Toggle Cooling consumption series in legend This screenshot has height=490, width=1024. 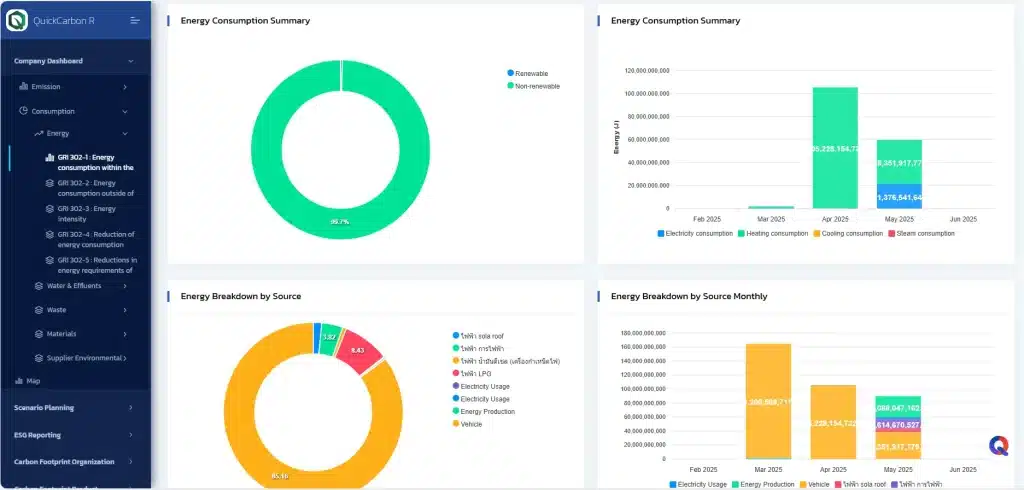848,233
